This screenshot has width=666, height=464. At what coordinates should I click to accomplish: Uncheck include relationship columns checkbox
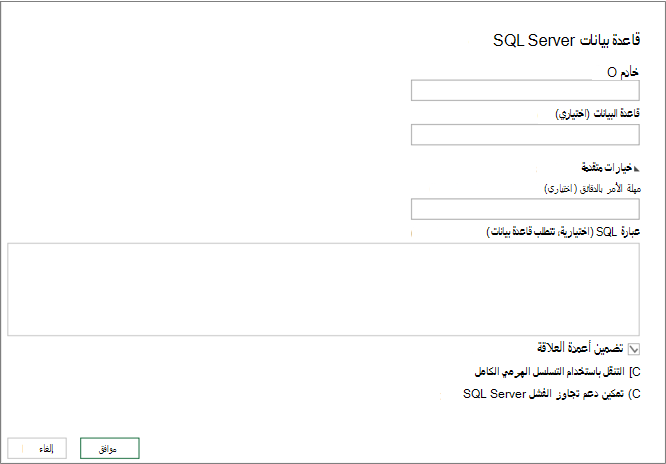click(634, 349)
